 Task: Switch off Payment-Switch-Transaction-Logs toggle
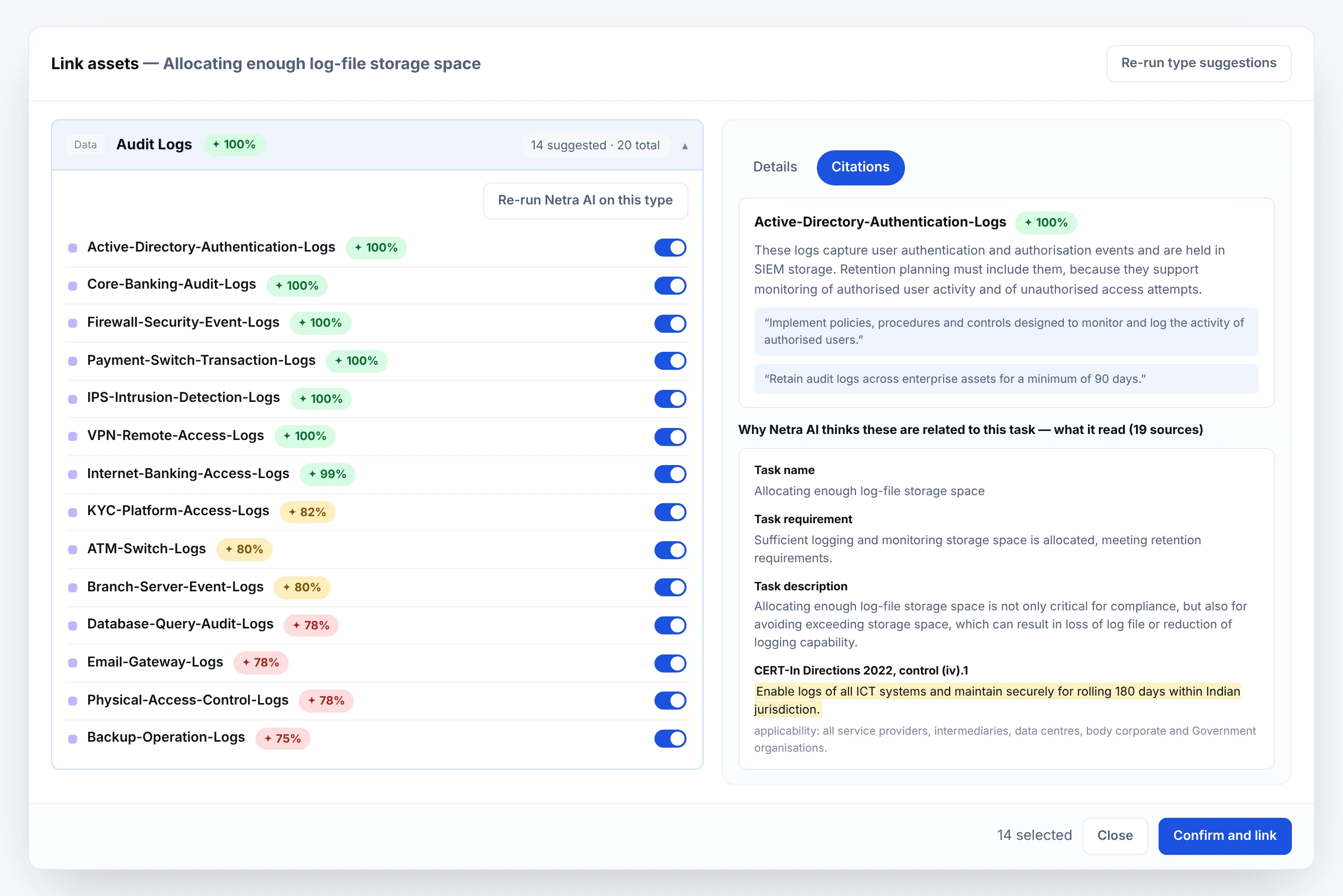coord(670,361)
